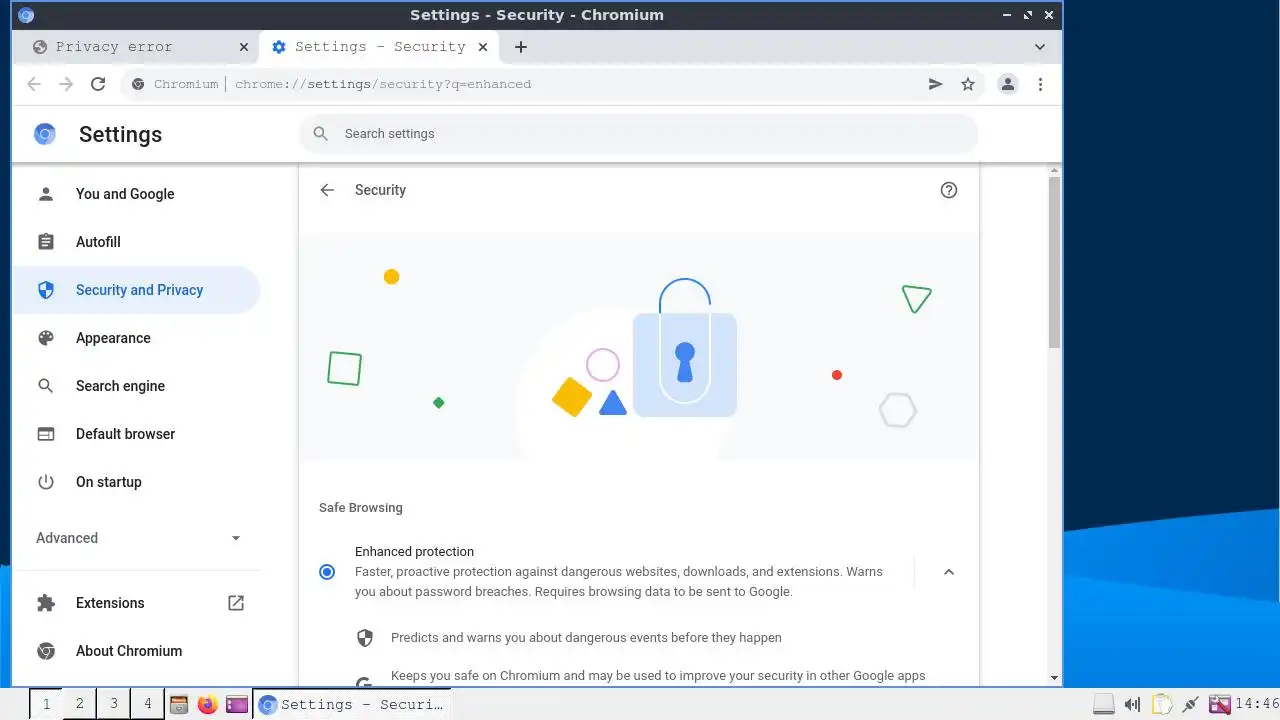This screenshot has height=720, width=1280.
Task: Click the taskbar clock showing 14:46
Action: 1257,704
